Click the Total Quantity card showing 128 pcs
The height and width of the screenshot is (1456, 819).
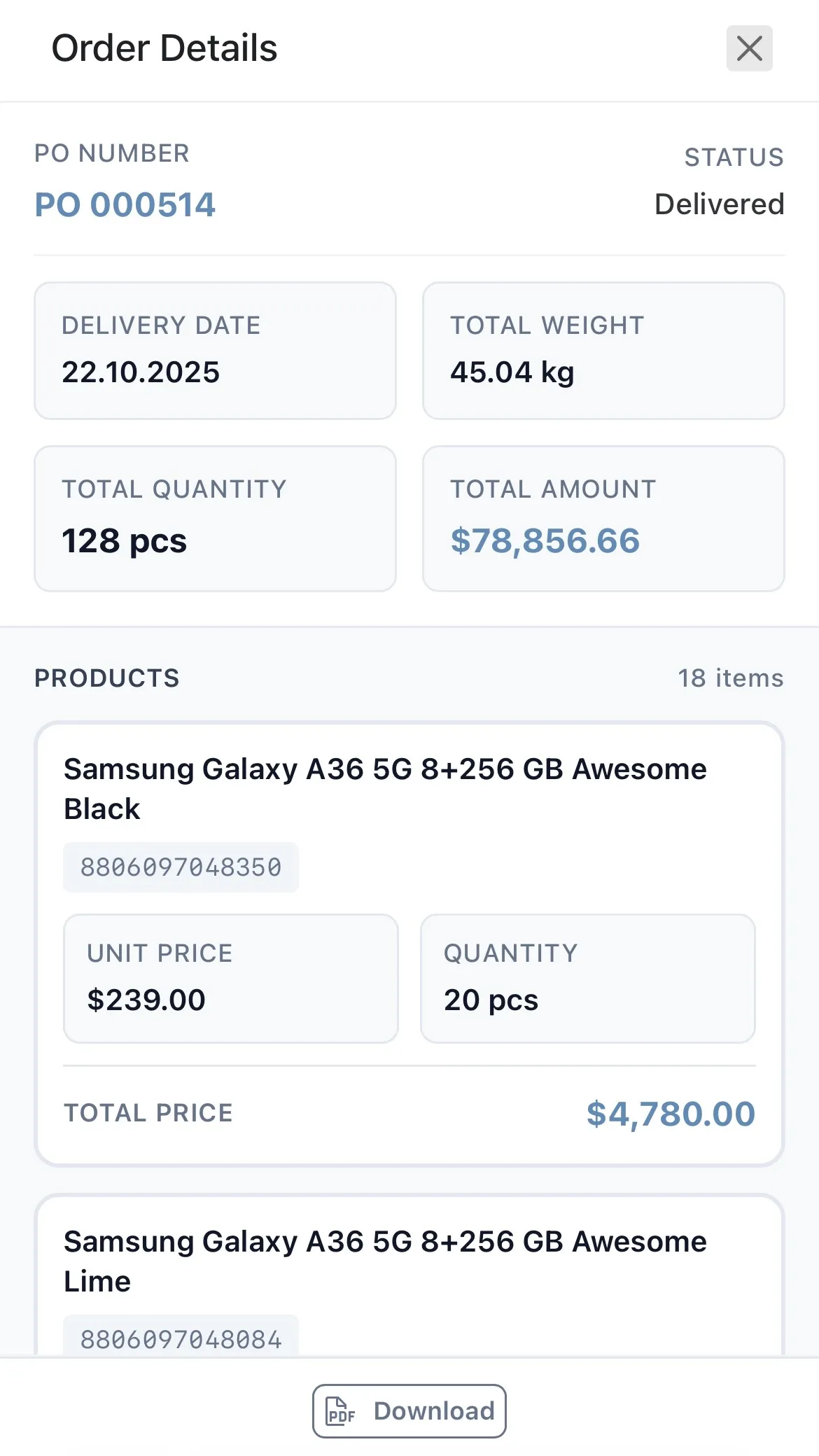tap(215, 516)
